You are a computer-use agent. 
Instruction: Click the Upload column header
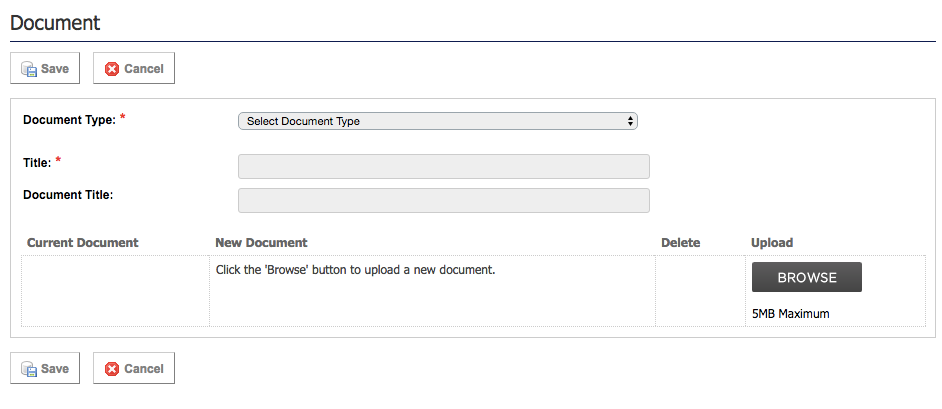pyautogui.click(x=772, y=243)
